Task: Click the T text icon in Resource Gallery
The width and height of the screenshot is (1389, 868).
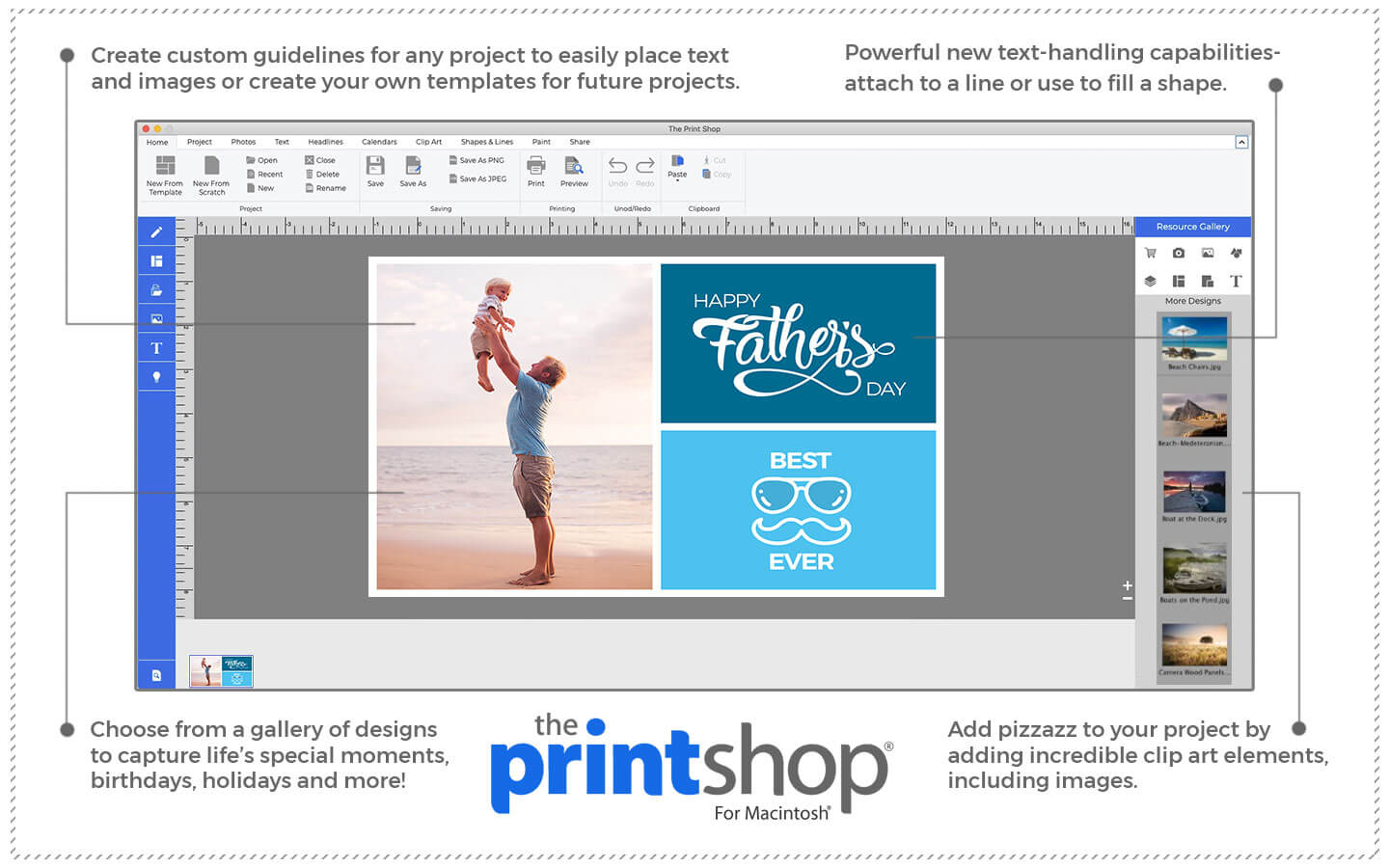Action: 1236,281
